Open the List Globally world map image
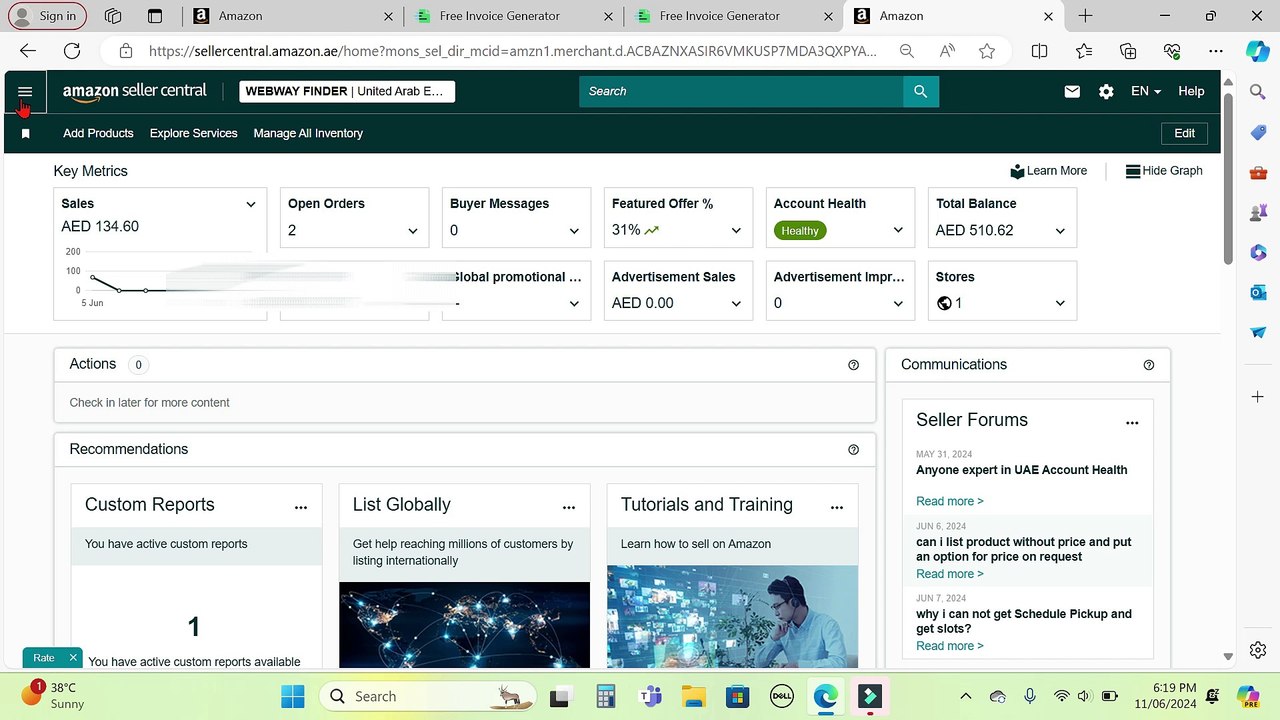The image size is (1280, 720). [x=465, y=625]
